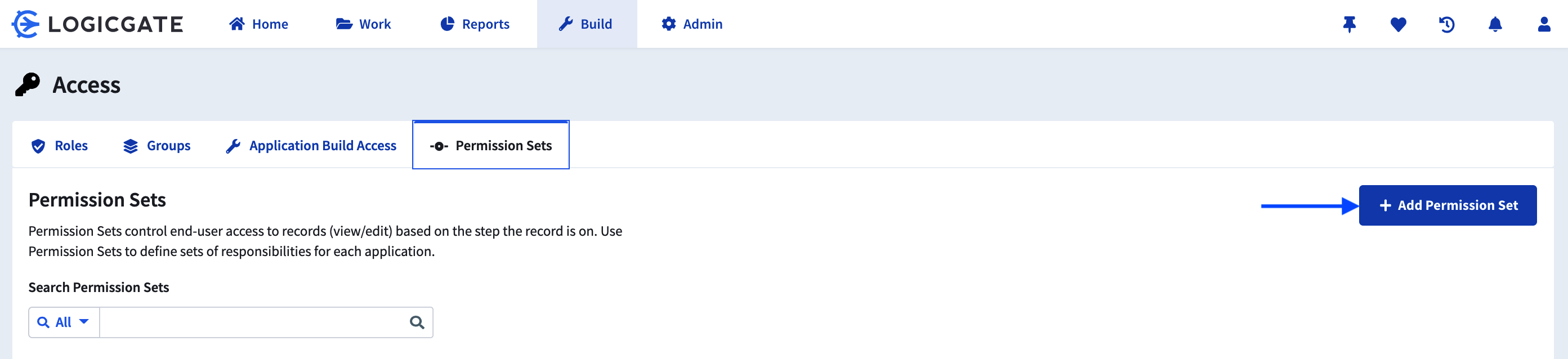Select the Permission Sets tab
Screen dimensions: 1568x359
491,146
